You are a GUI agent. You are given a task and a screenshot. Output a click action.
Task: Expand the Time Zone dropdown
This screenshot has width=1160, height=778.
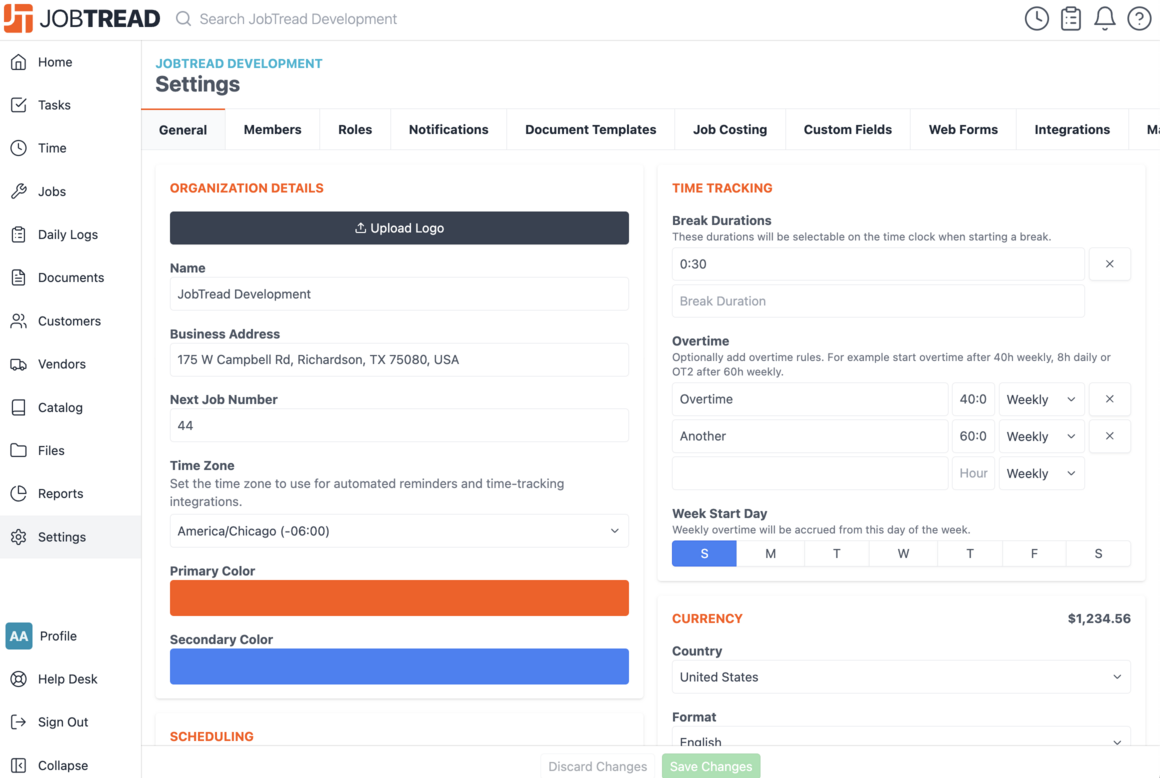pos(399,531)
